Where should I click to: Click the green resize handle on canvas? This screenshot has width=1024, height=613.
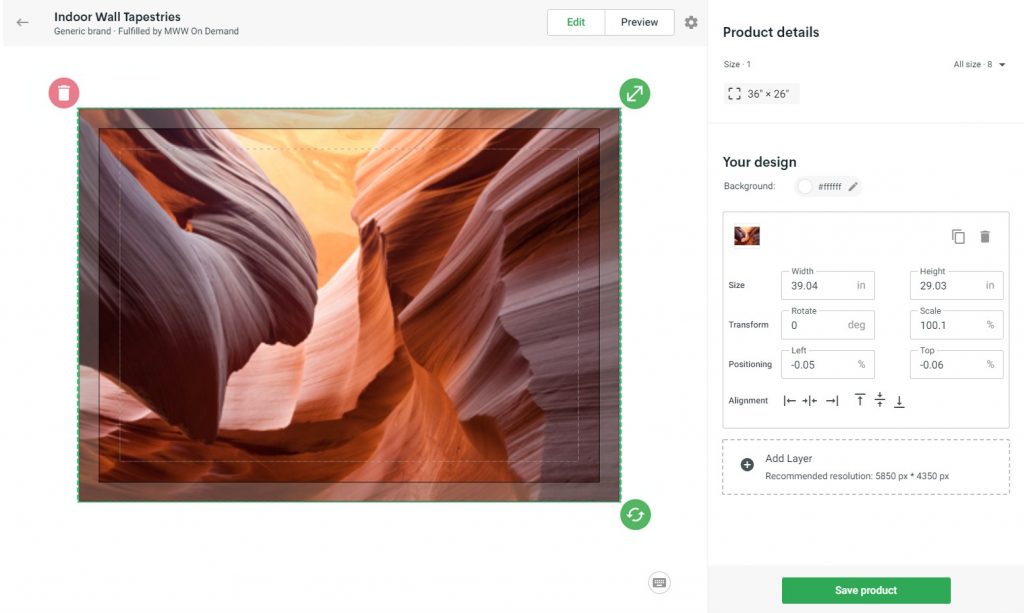(x=634, y=94)
